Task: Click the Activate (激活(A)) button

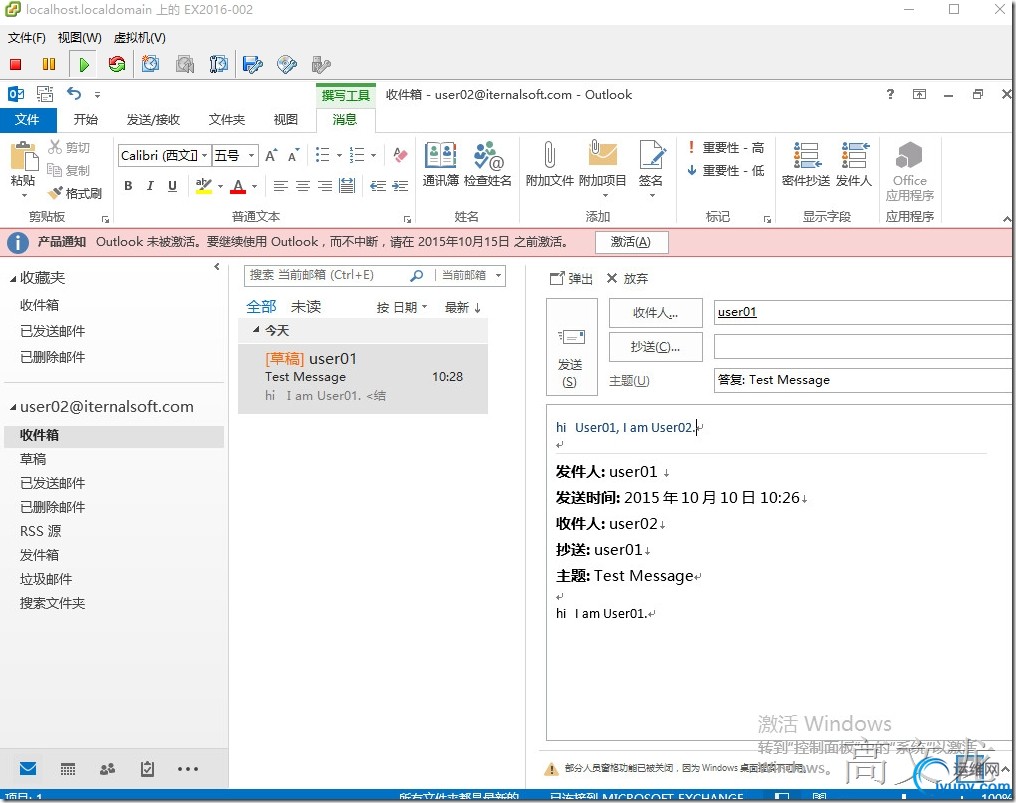Action: click(x=631, y=242)
